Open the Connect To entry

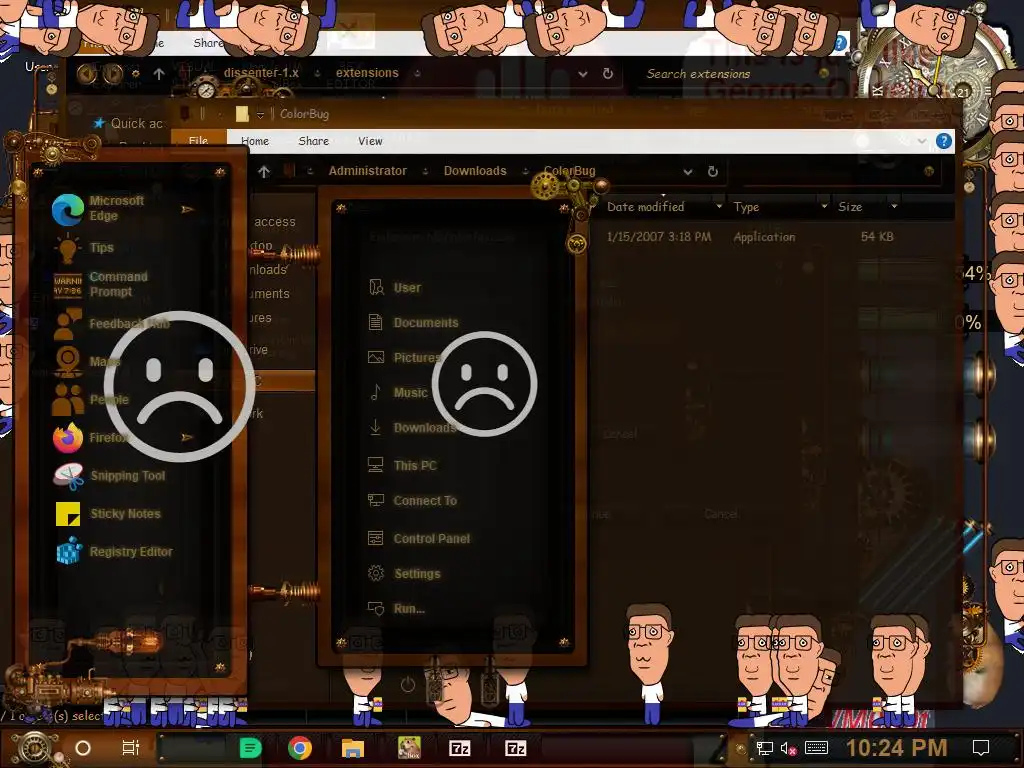412,501
